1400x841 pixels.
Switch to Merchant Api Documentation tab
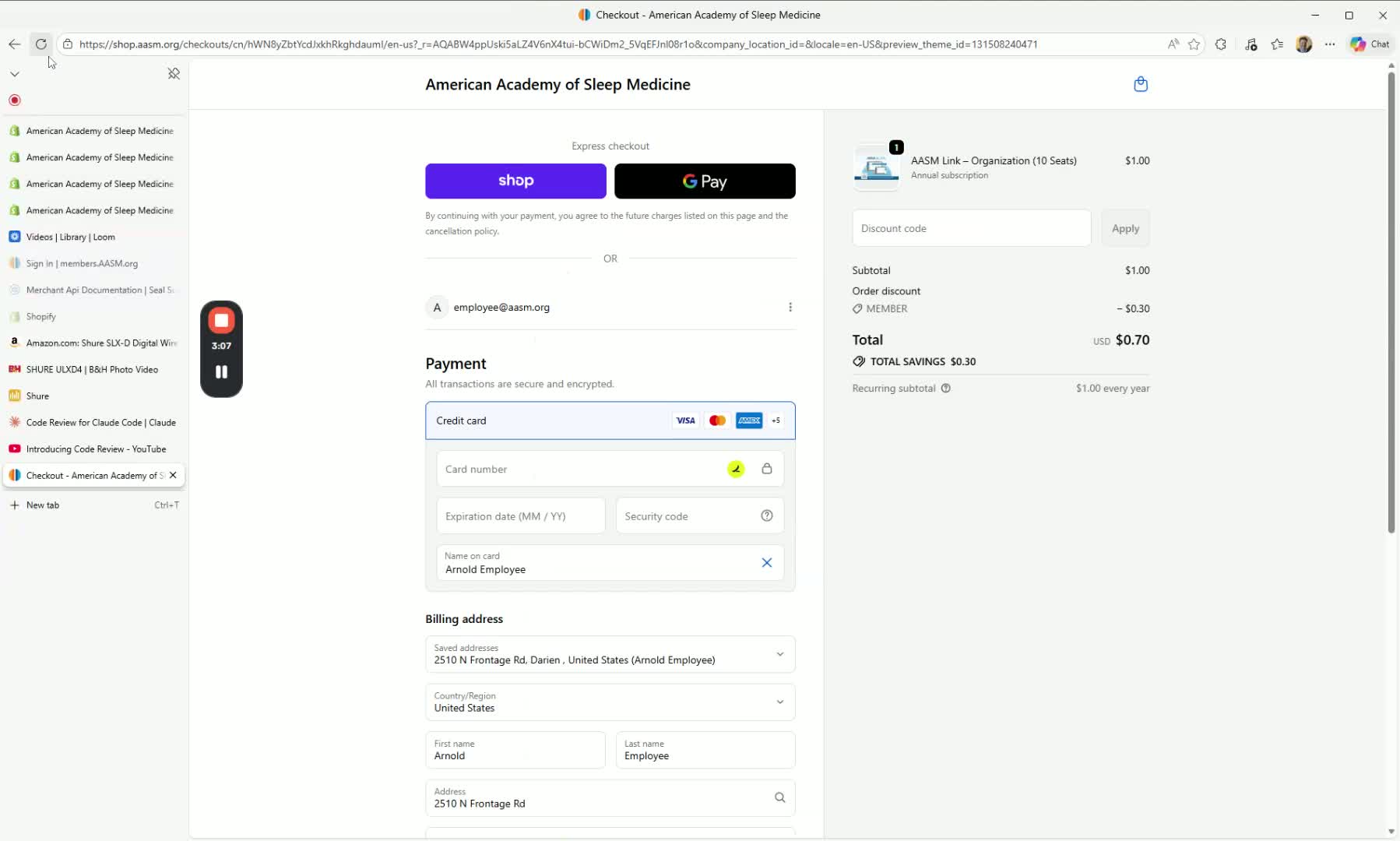(94, 290)
